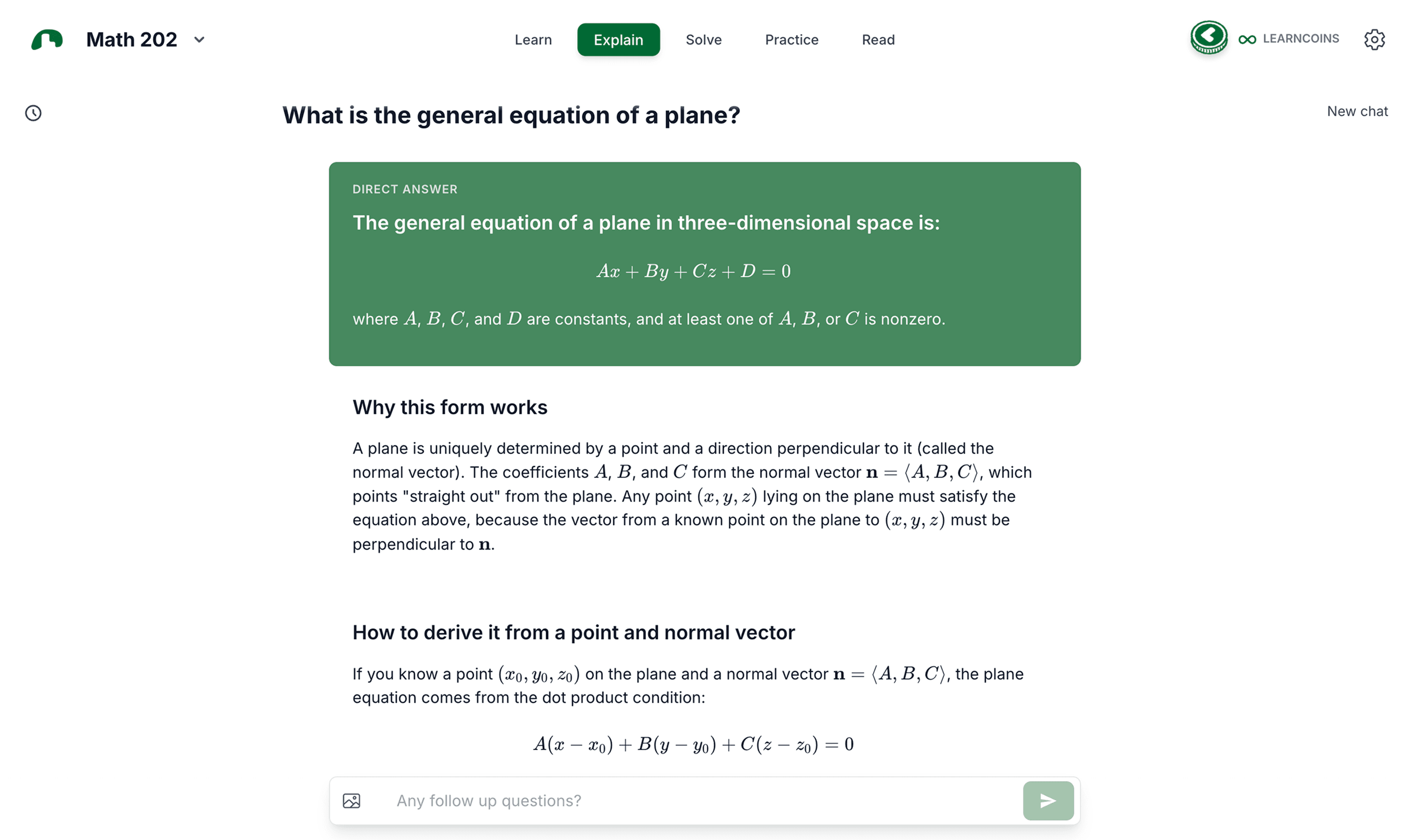Click the image upload icon
This screenshot has width=1410, height=840.
[x=351, y=800]
